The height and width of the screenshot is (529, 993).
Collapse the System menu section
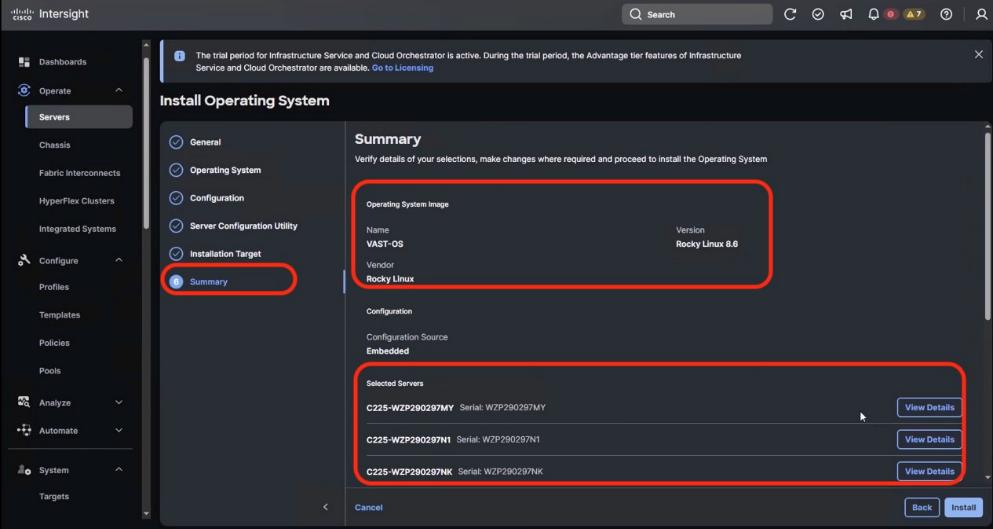coord(119,469)
